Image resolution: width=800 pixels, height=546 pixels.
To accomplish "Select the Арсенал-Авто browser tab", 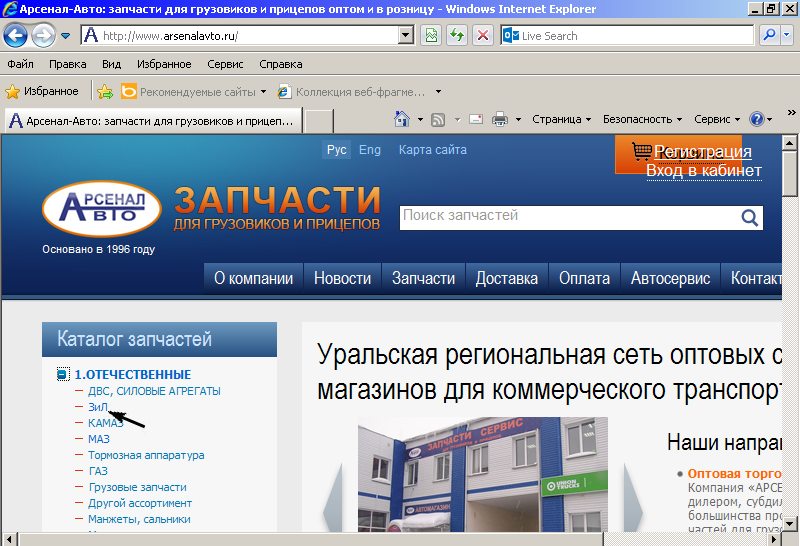I will 153,121.
